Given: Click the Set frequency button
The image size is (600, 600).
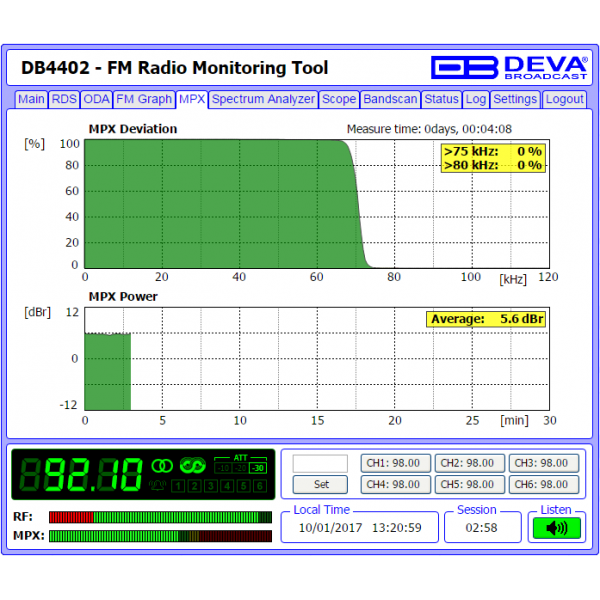Looking at the screenshot, I should pos(321,484).
